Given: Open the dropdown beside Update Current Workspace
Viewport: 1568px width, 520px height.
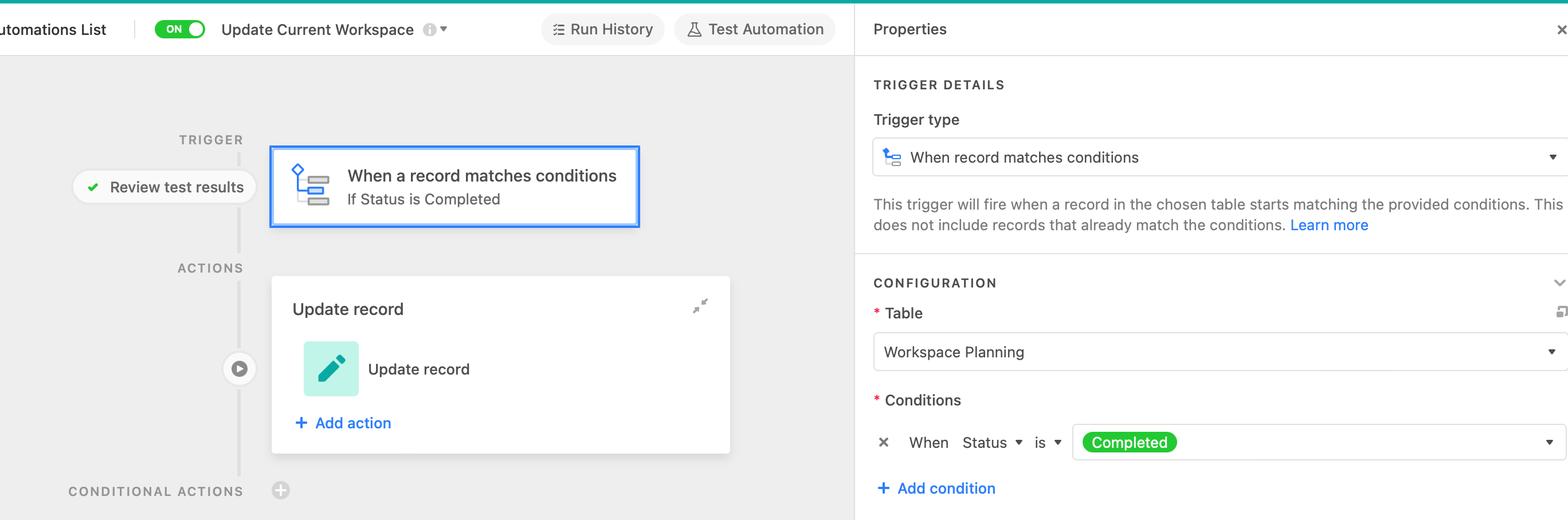Looking at the screenshot, I should click(x=444, y=29).
